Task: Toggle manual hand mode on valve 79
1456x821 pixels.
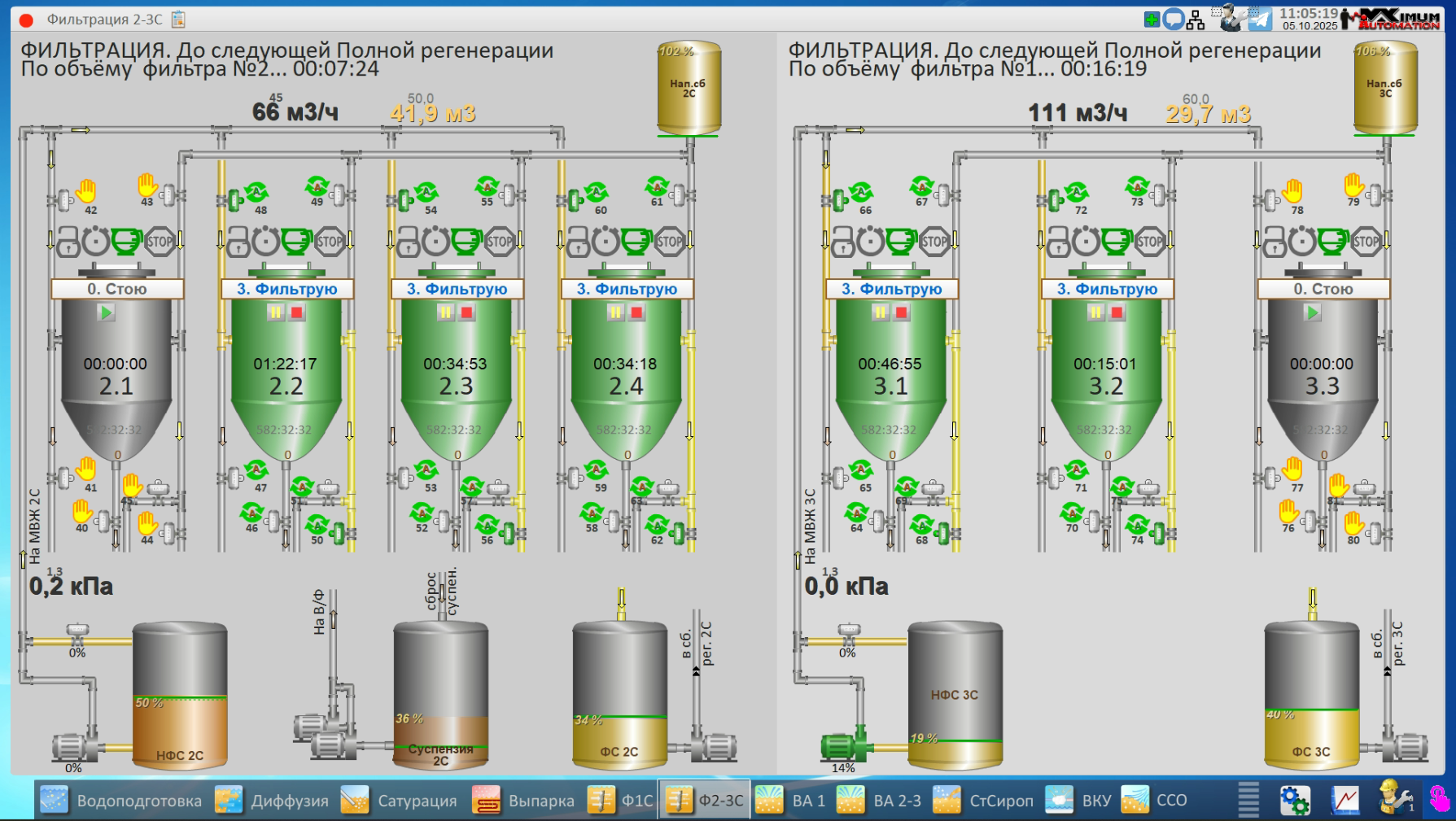Action: click(1353, 184)
